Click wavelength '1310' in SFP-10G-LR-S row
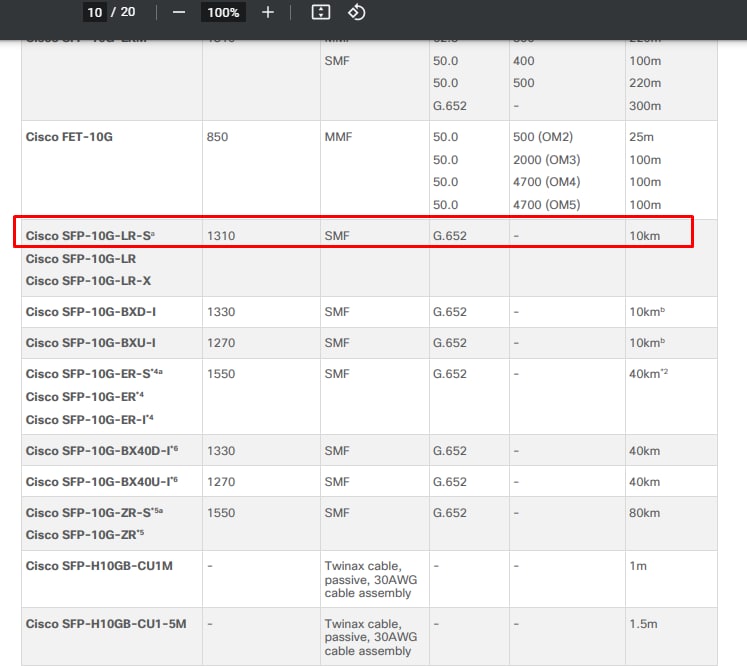 tap(221, 236)
